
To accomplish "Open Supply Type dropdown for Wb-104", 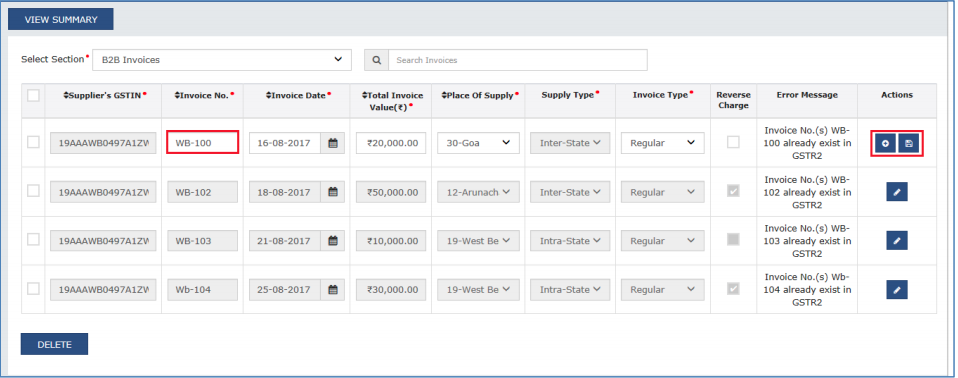I will point(570,289).
